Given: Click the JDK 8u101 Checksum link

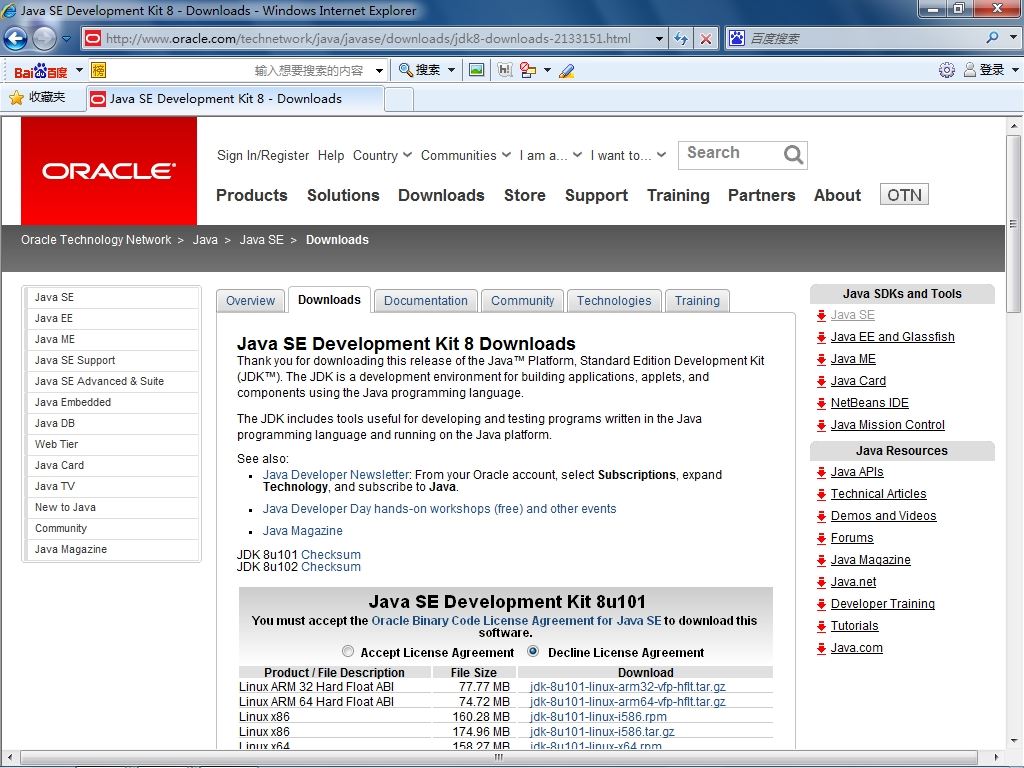Looking at the screenshot, I should [x=330, y=554].
